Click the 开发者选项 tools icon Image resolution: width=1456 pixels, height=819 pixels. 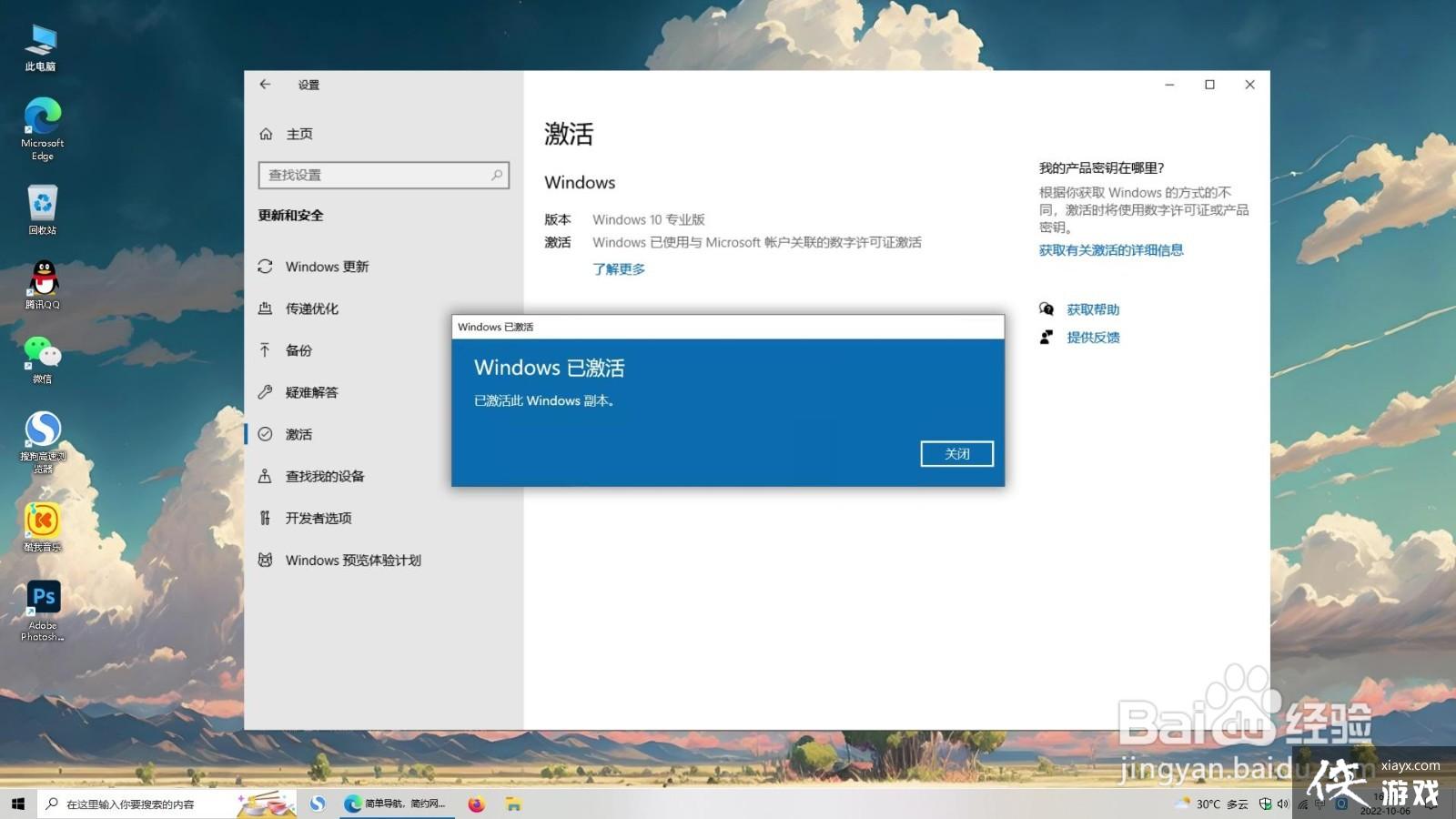(266, 518)
